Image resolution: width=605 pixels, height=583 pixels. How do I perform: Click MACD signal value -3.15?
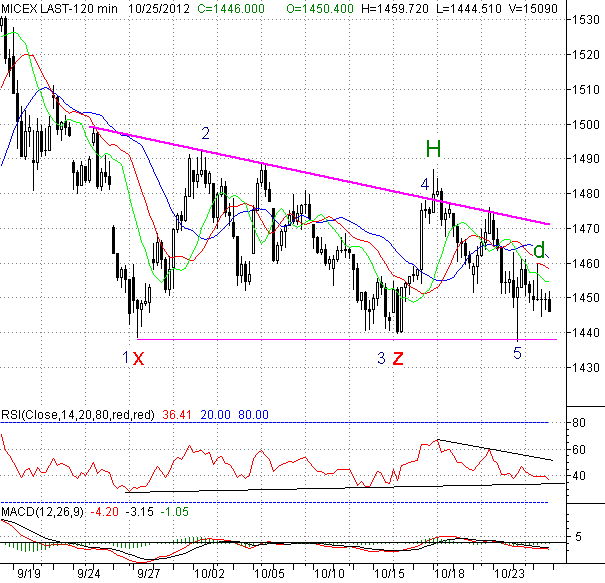[139, 512]
